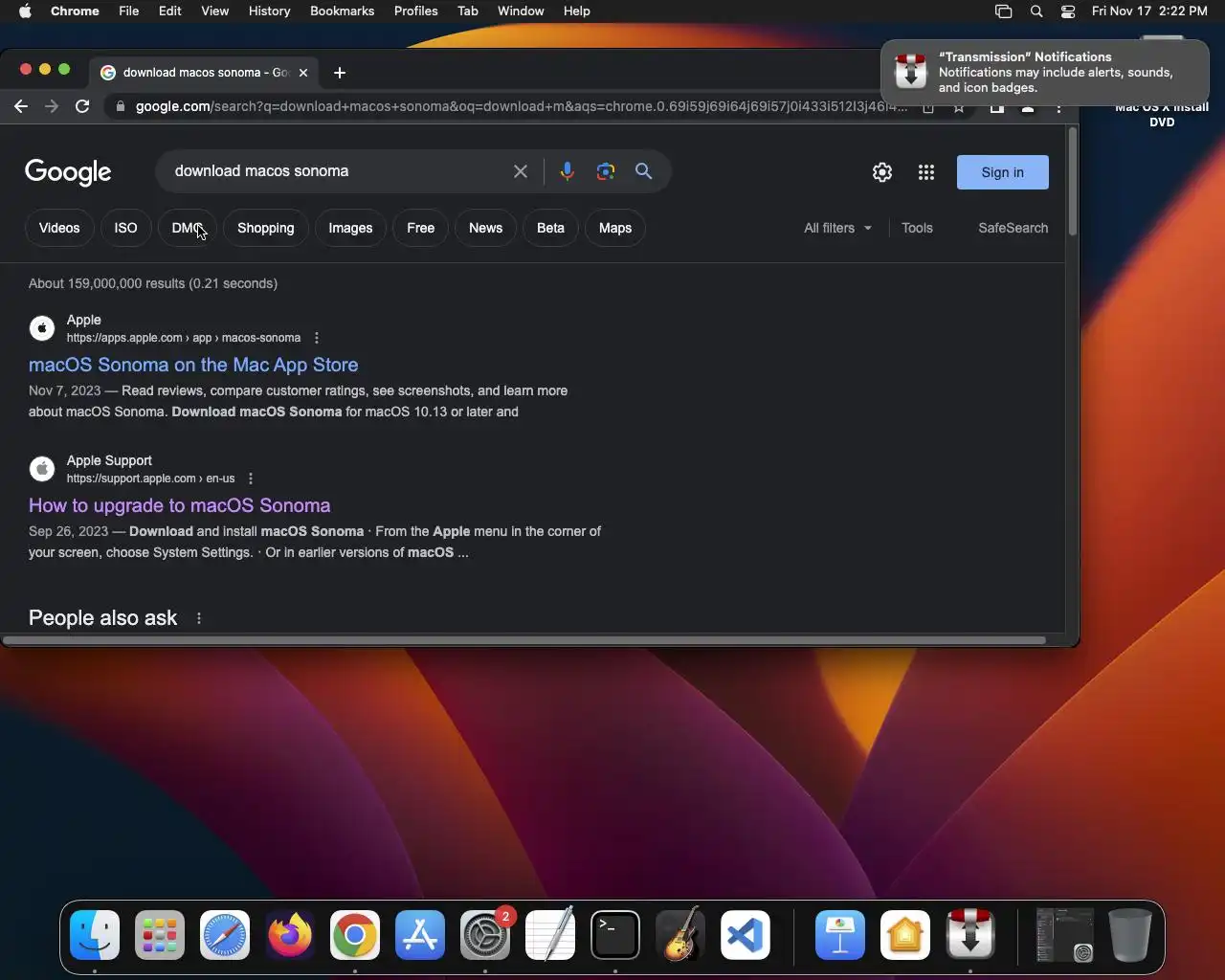The width and height of the screenshot is (1225, 980).
Task: Search by image with Google Lens icon
Action: (x=605, y=171)
